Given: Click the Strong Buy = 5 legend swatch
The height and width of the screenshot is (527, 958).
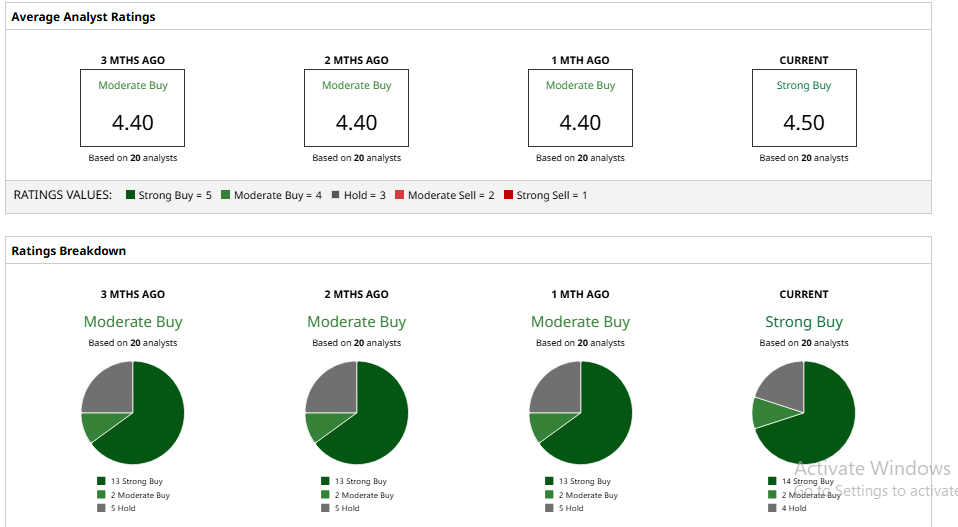Looking at the screenshot, I should pyautogui.click(x=130, y=195).
